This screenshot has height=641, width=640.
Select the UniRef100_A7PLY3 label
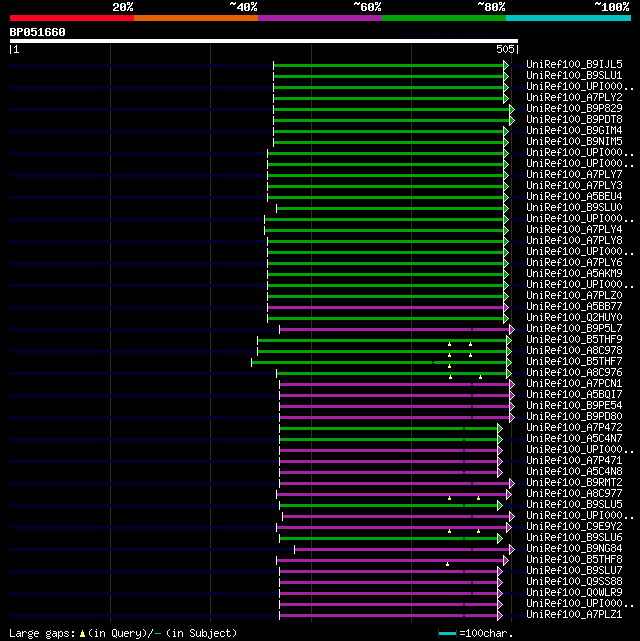click(x=574, y=186)
